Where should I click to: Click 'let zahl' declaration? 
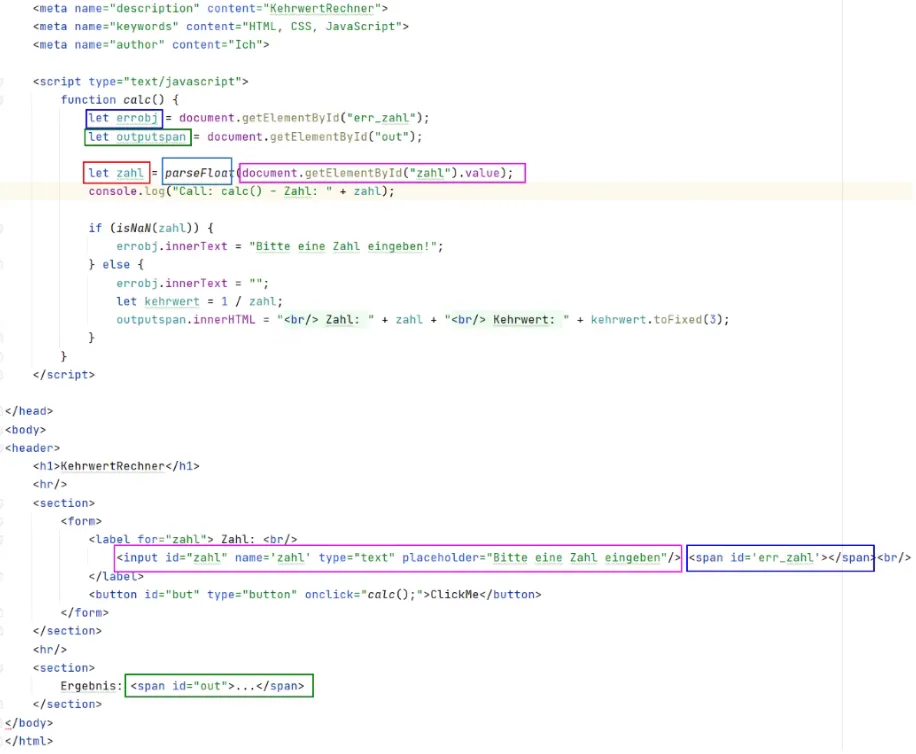tap(116, 173)
